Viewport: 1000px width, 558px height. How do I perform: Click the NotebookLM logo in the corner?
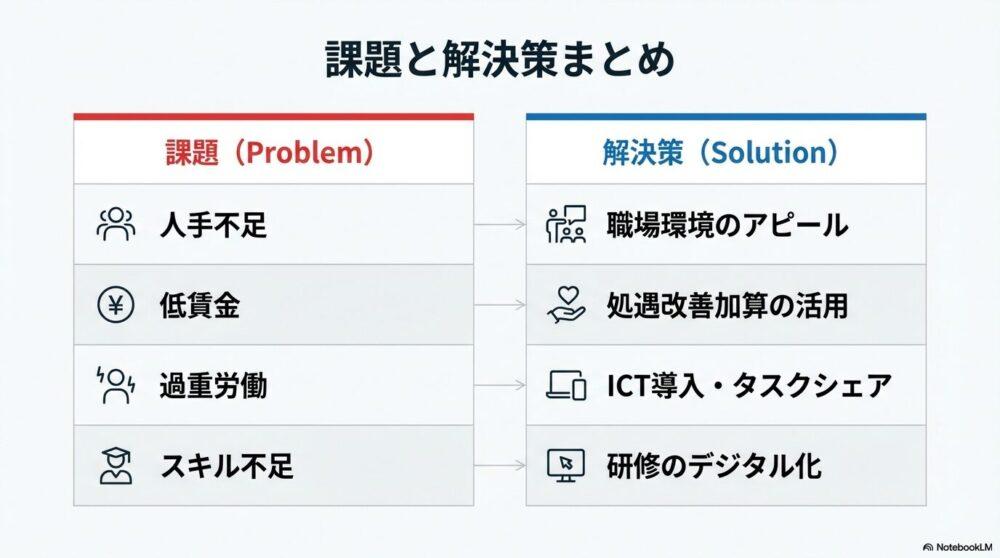956,547
